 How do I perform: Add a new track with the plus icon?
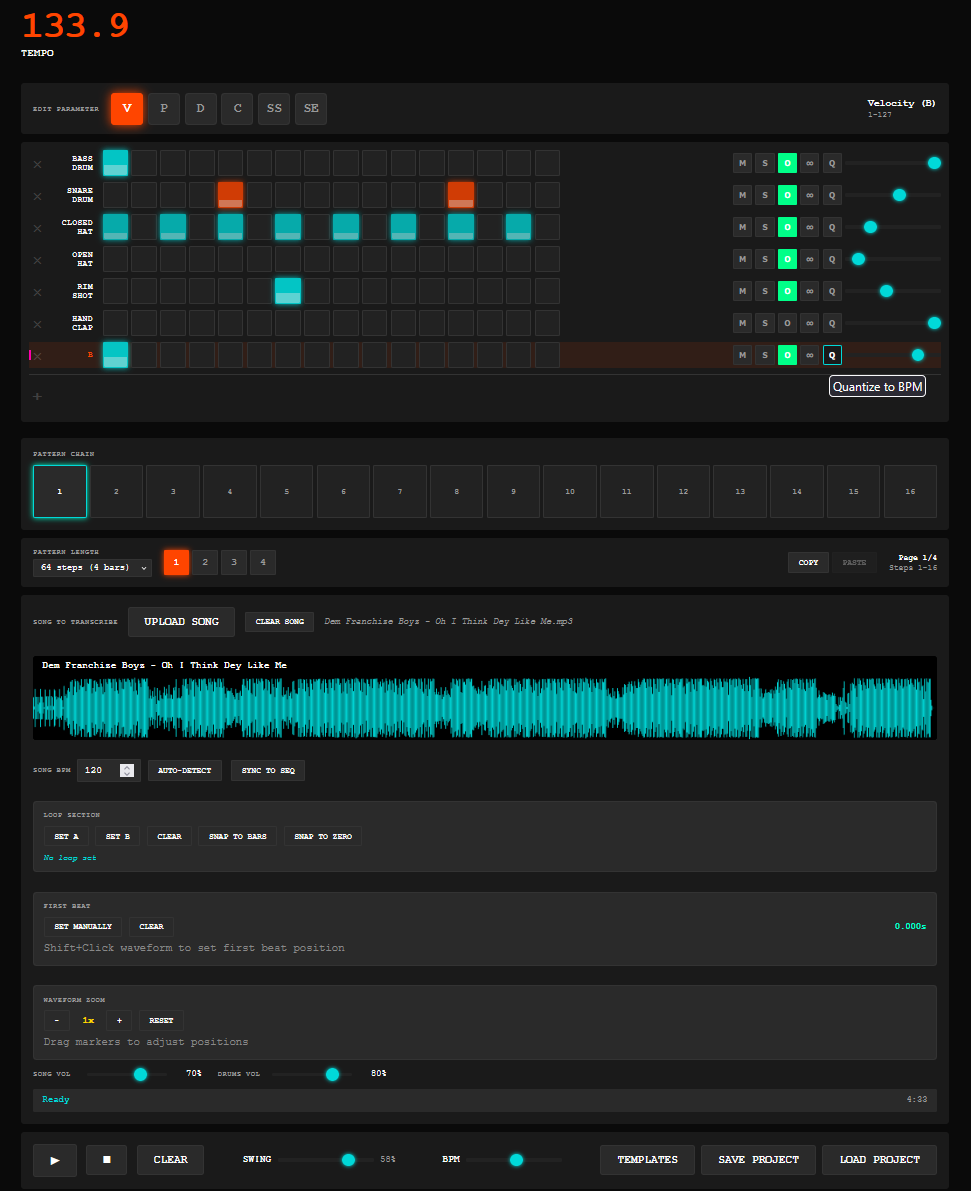click(x=37, y=396)
